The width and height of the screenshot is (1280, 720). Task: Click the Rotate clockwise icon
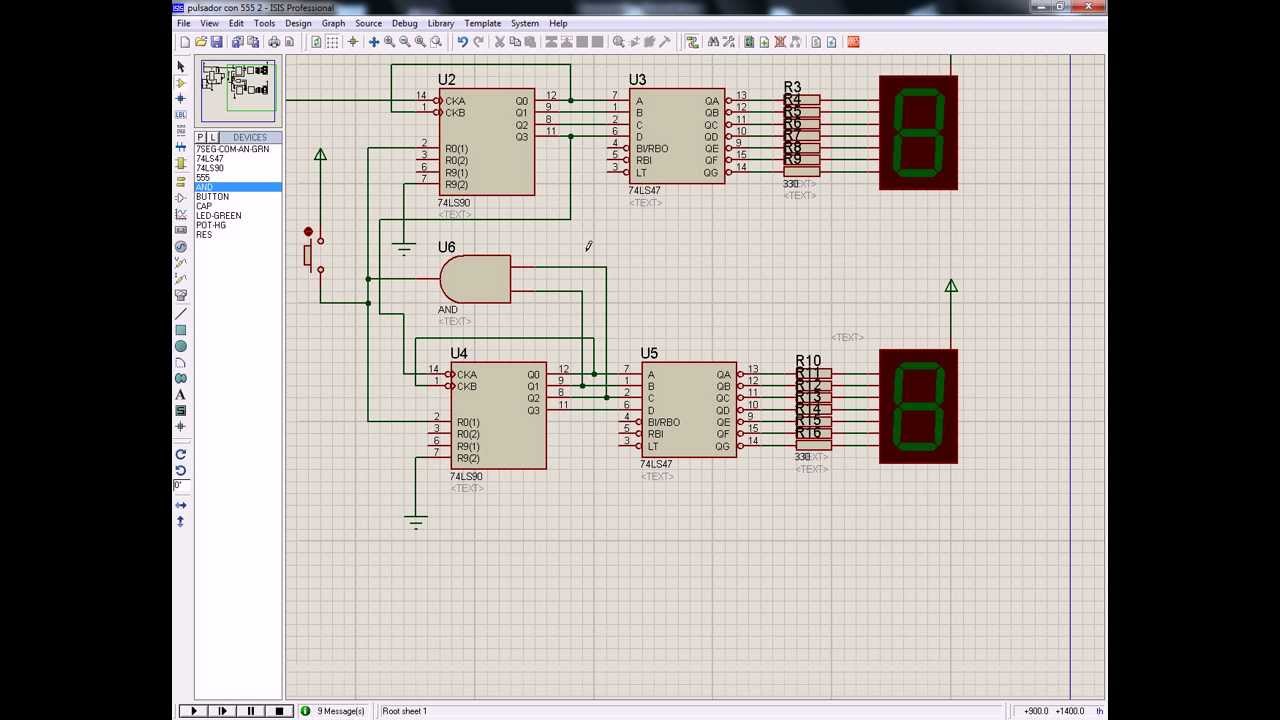point(181,454)
